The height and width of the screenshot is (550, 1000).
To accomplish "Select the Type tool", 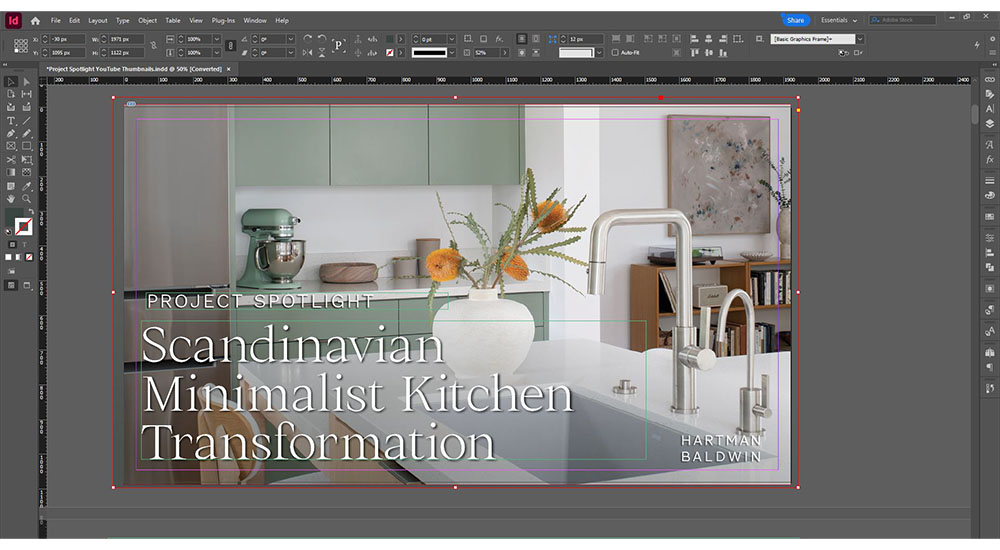I will coord(11,120).
